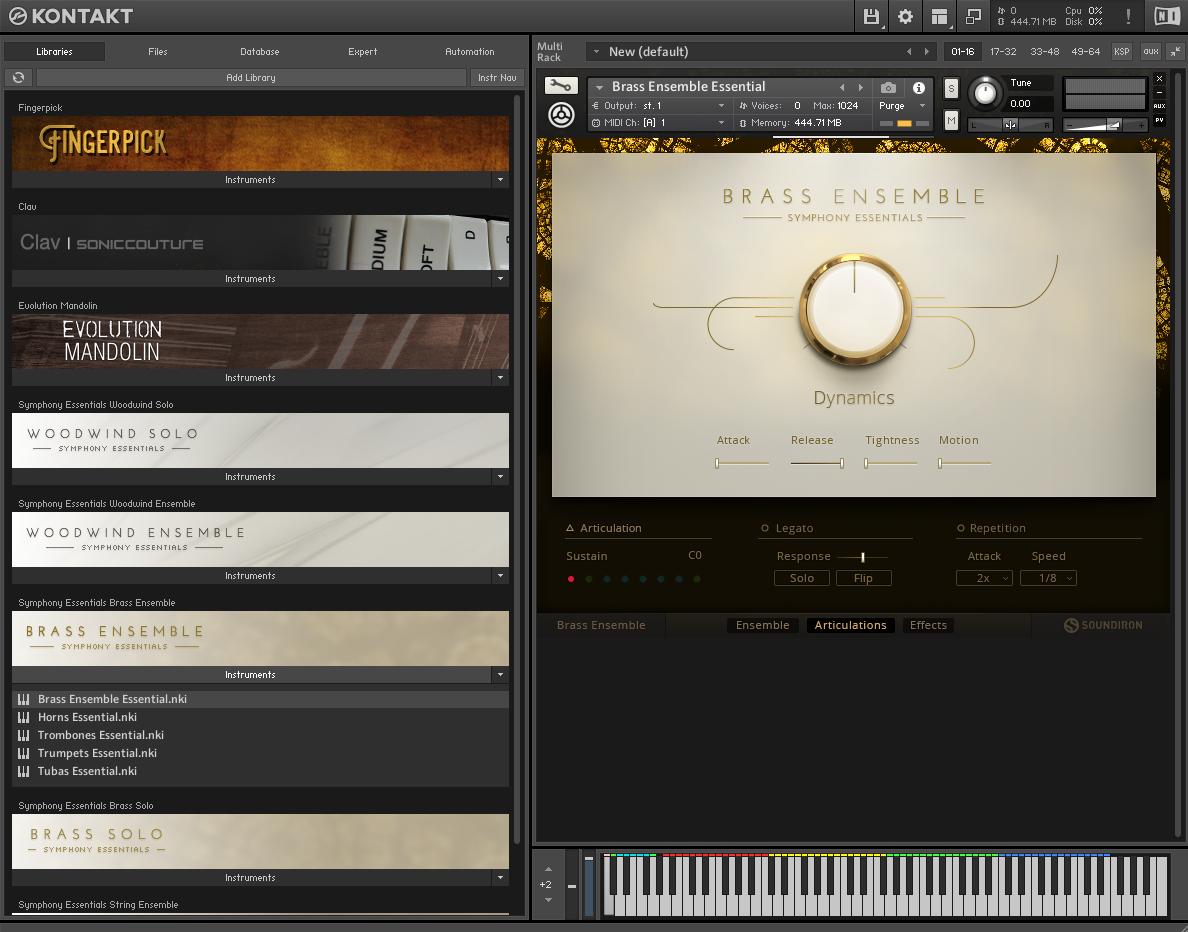Click the Tightness slider
This screenshot has height=932, width=1188.
tap(890, 463)
